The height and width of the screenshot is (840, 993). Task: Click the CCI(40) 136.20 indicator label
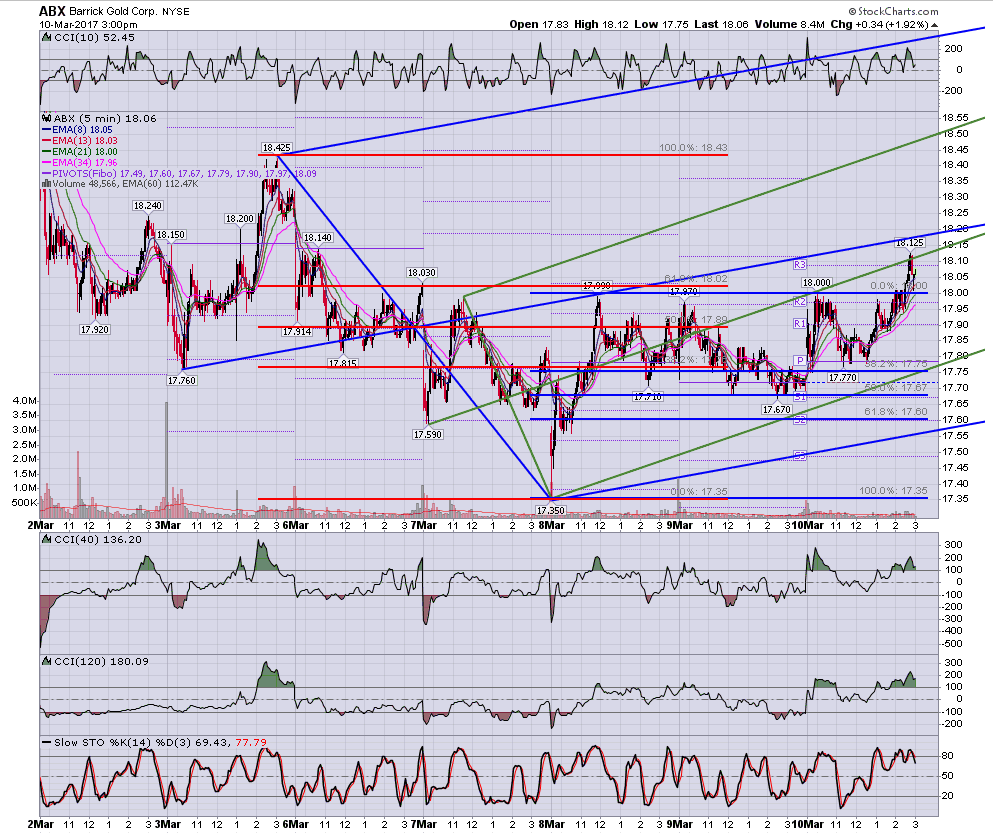point(98,539)
